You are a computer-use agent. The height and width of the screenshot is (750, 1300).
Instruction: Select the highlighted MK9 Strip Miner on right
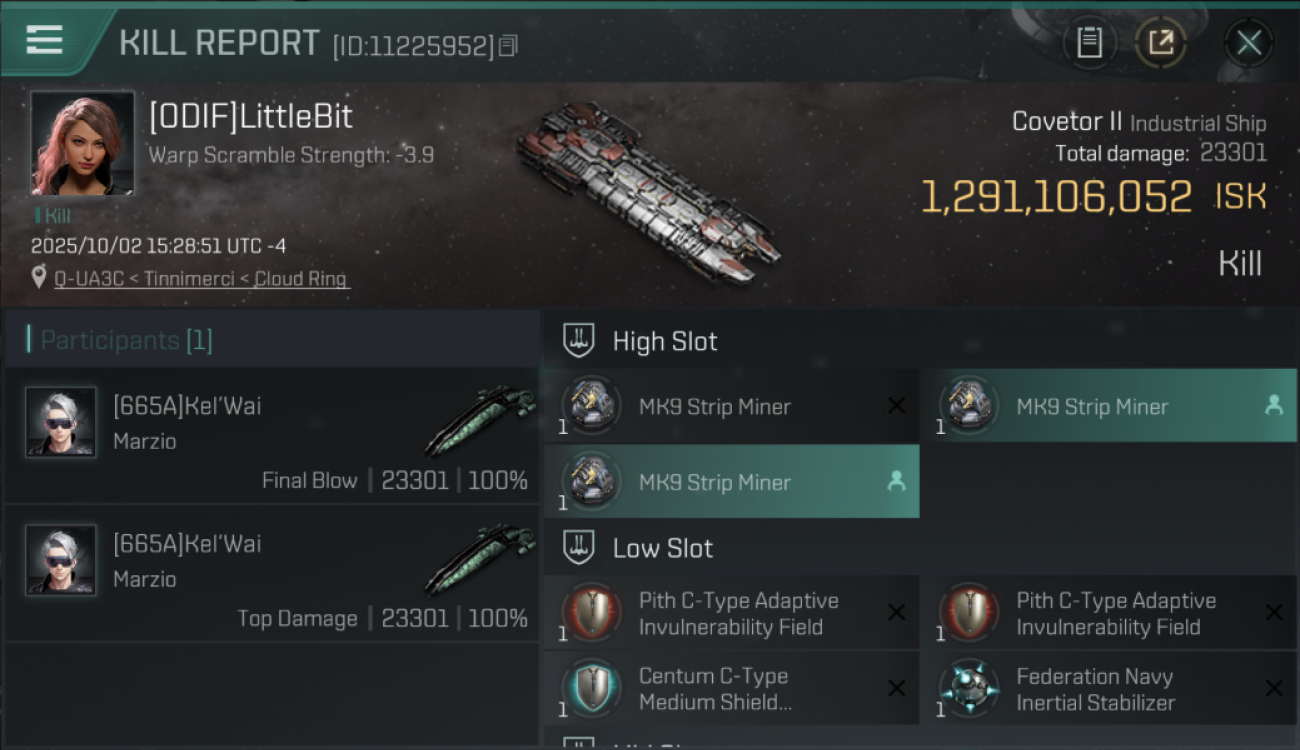(x=1108, y=407)
